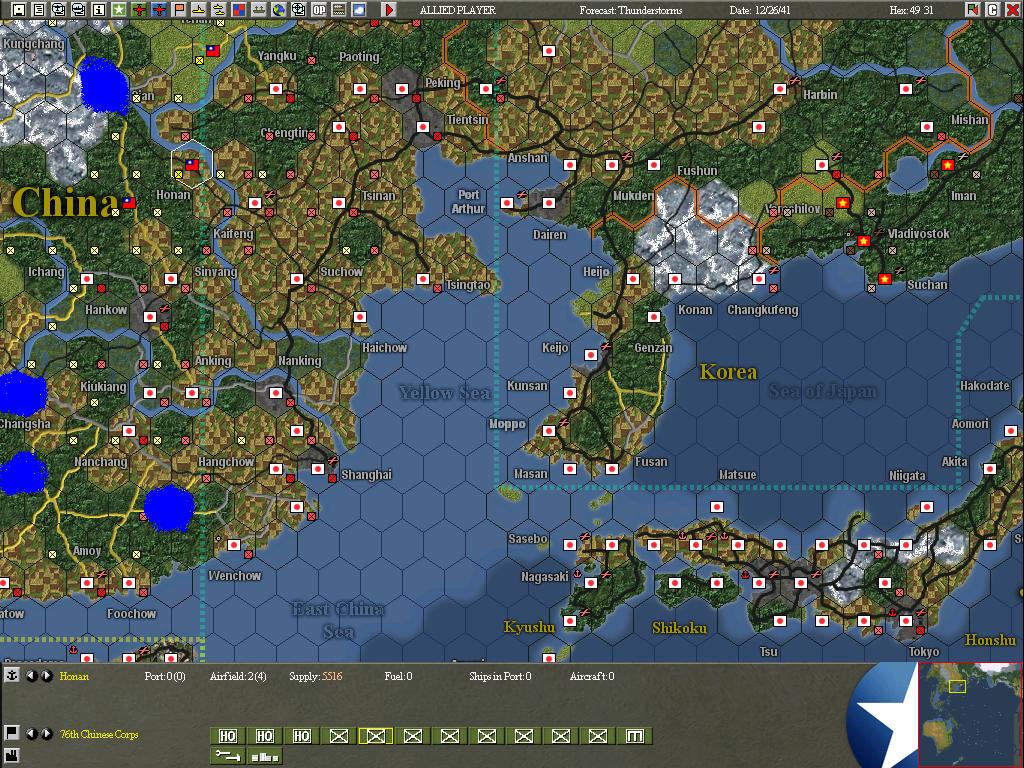1024x768 pixels.
Task: Select the third HQ unit icon in unit row
Action: click(x=302, y=736)
